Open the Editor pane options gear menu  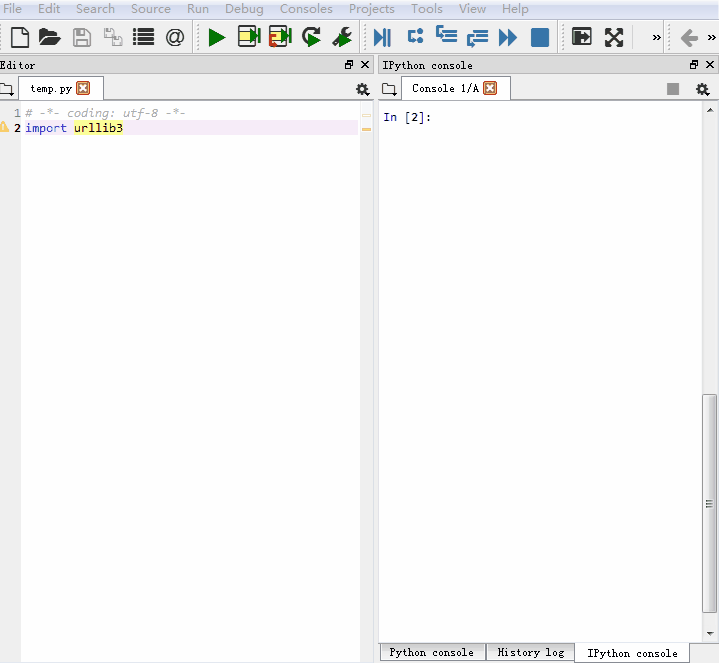point(363,89)
